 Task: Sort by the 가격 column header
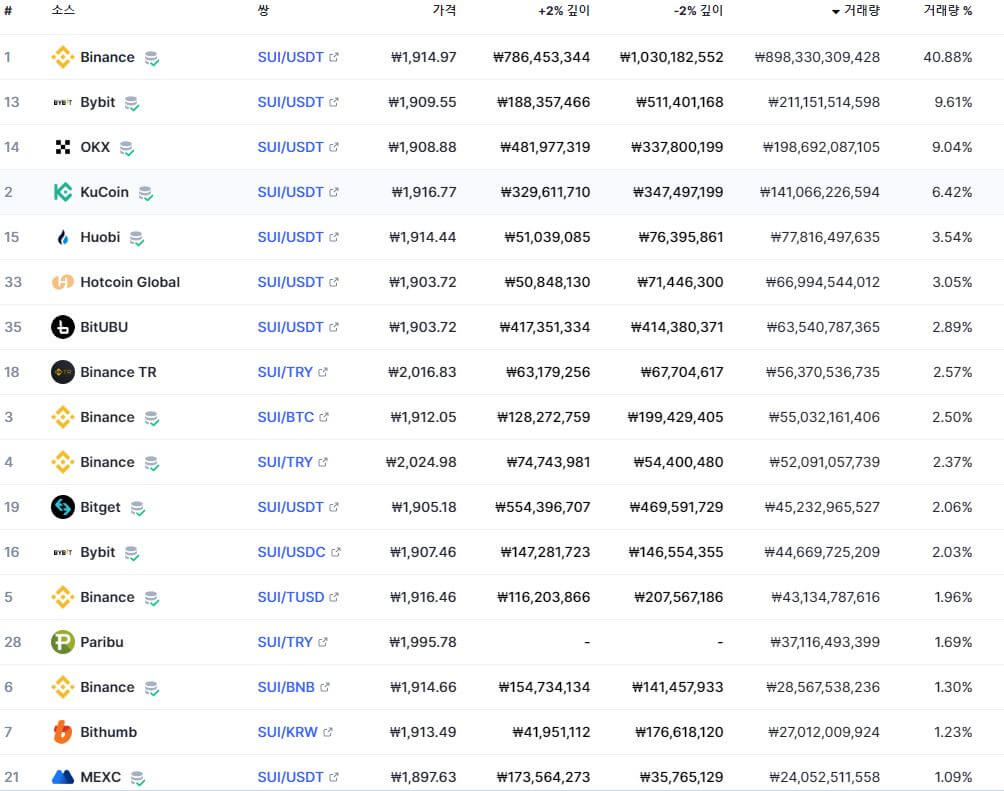(444, 10)
